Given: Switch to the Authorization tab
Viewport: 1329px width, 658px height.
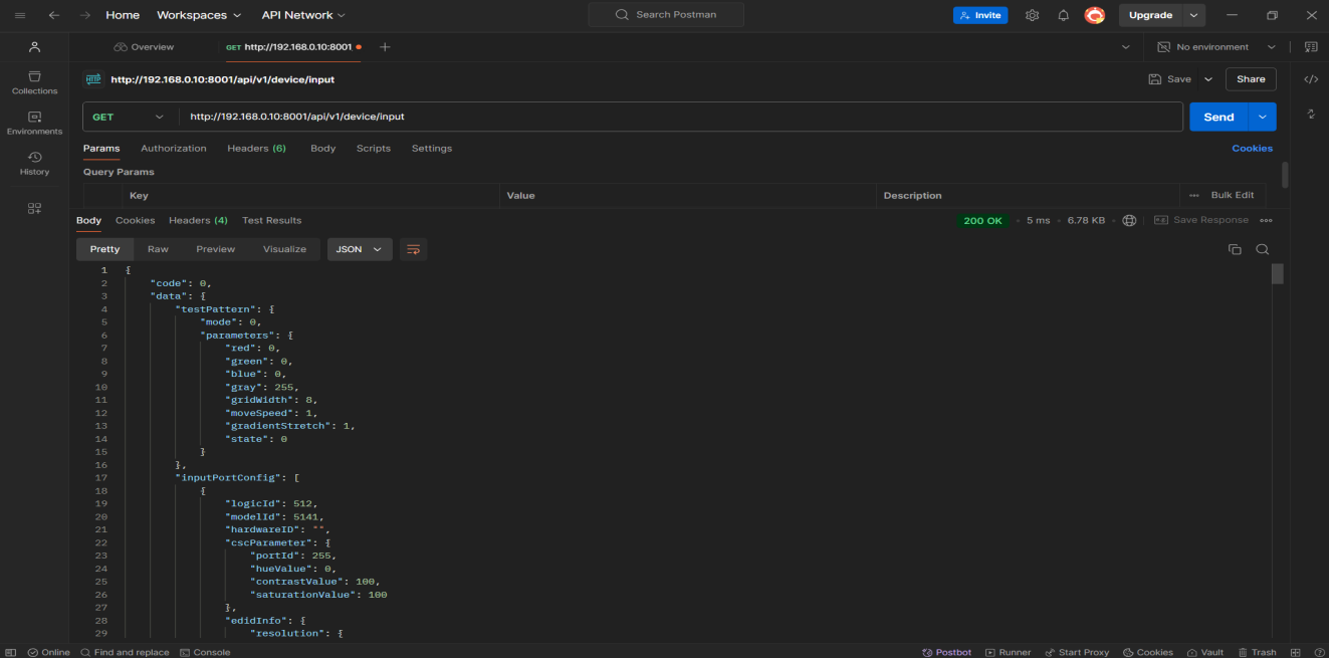Looking at the screenshot, I should [173, 148].
